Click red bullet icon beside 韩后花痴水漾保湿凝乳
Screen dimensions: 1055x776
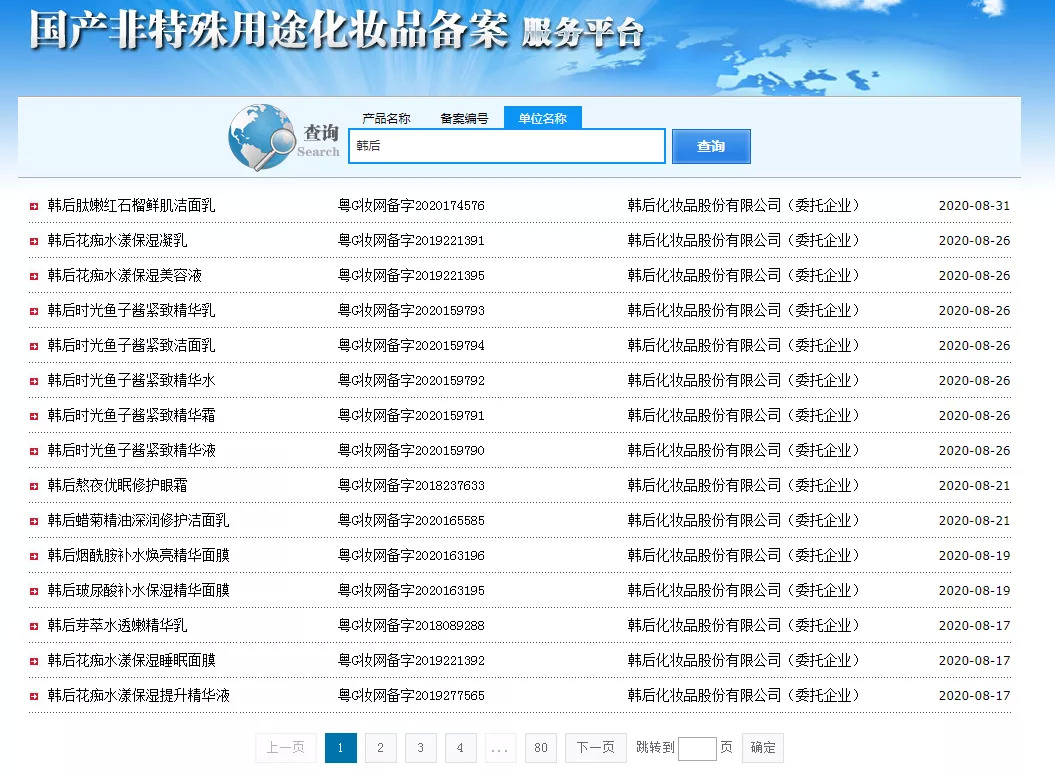(x=34, y=242)
